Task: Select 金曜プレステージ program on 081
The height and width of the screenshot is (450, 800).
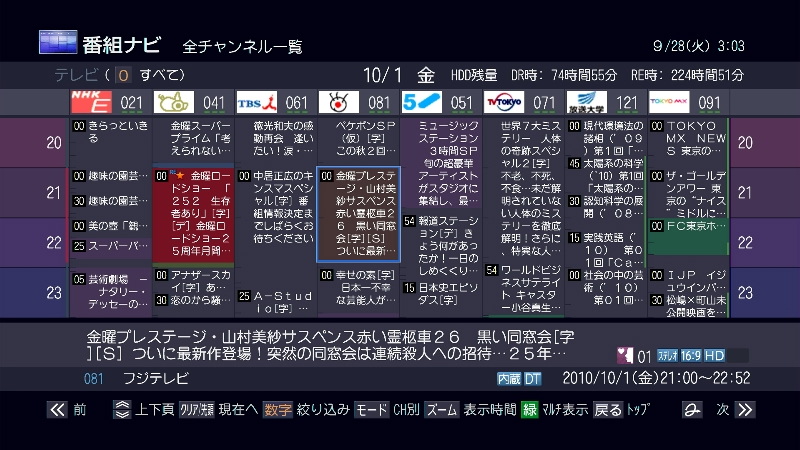Action: click(359, 214)
